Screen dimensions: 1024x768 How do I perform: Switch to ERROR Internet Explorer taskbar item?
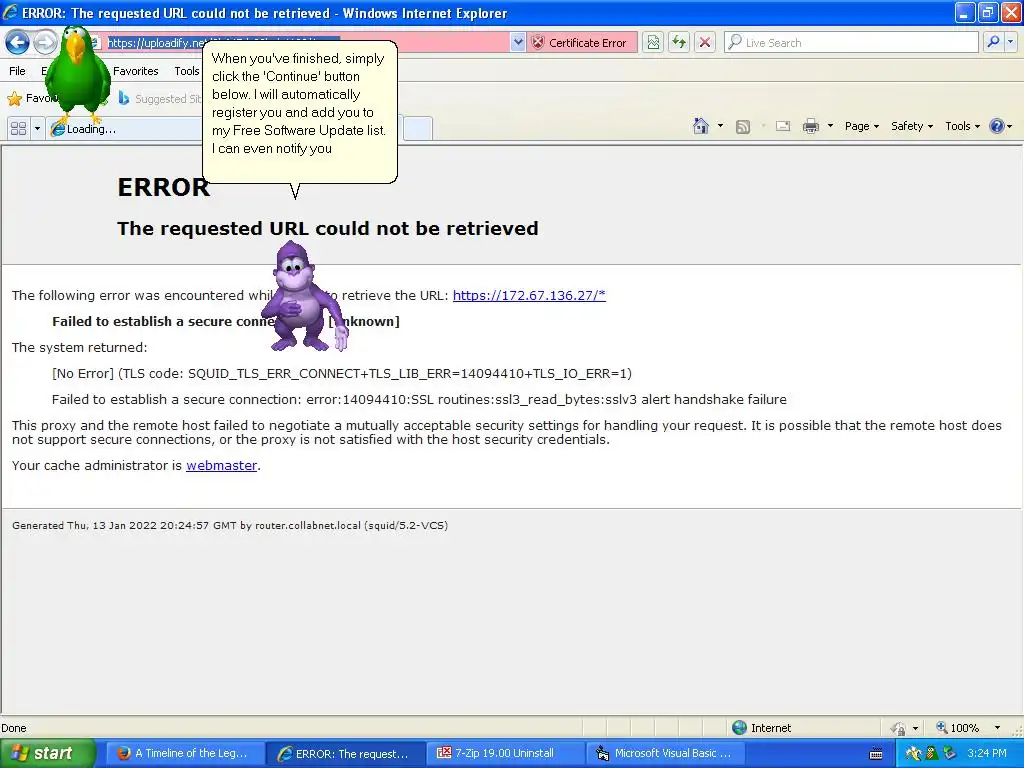pos(344,753)
